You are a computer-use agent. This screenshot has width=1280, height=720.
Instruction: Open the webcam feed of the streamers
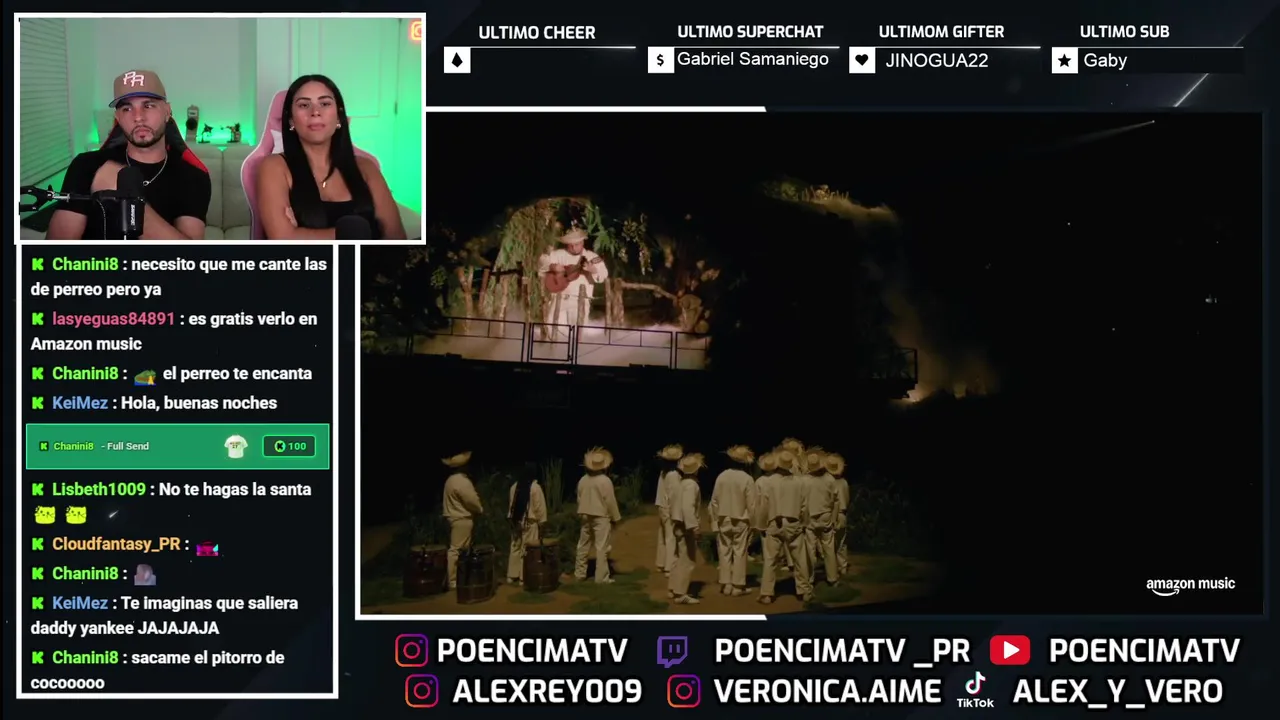click(221, 128)
